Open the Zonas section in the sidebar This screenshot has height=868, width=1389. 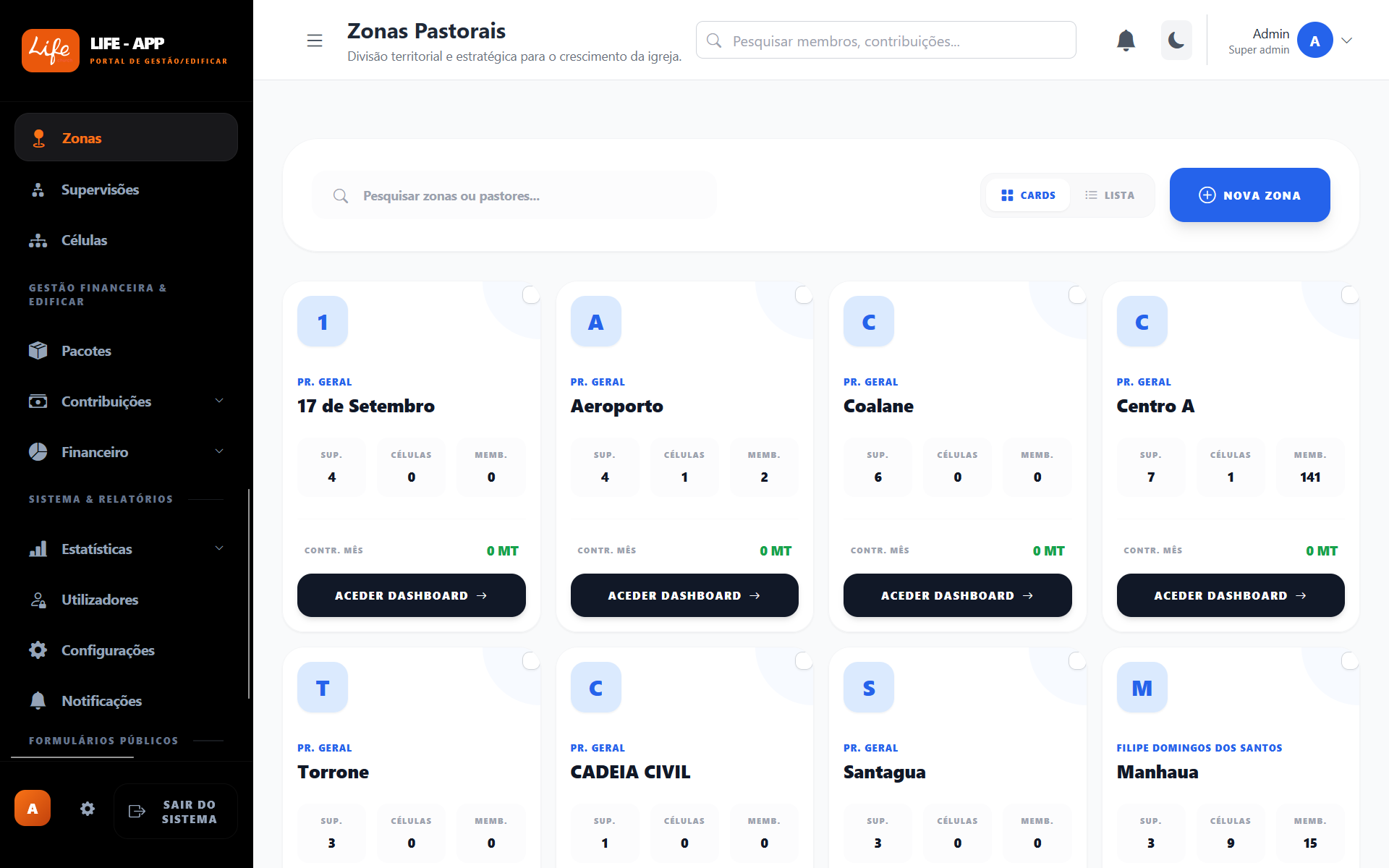coord(81,137)
